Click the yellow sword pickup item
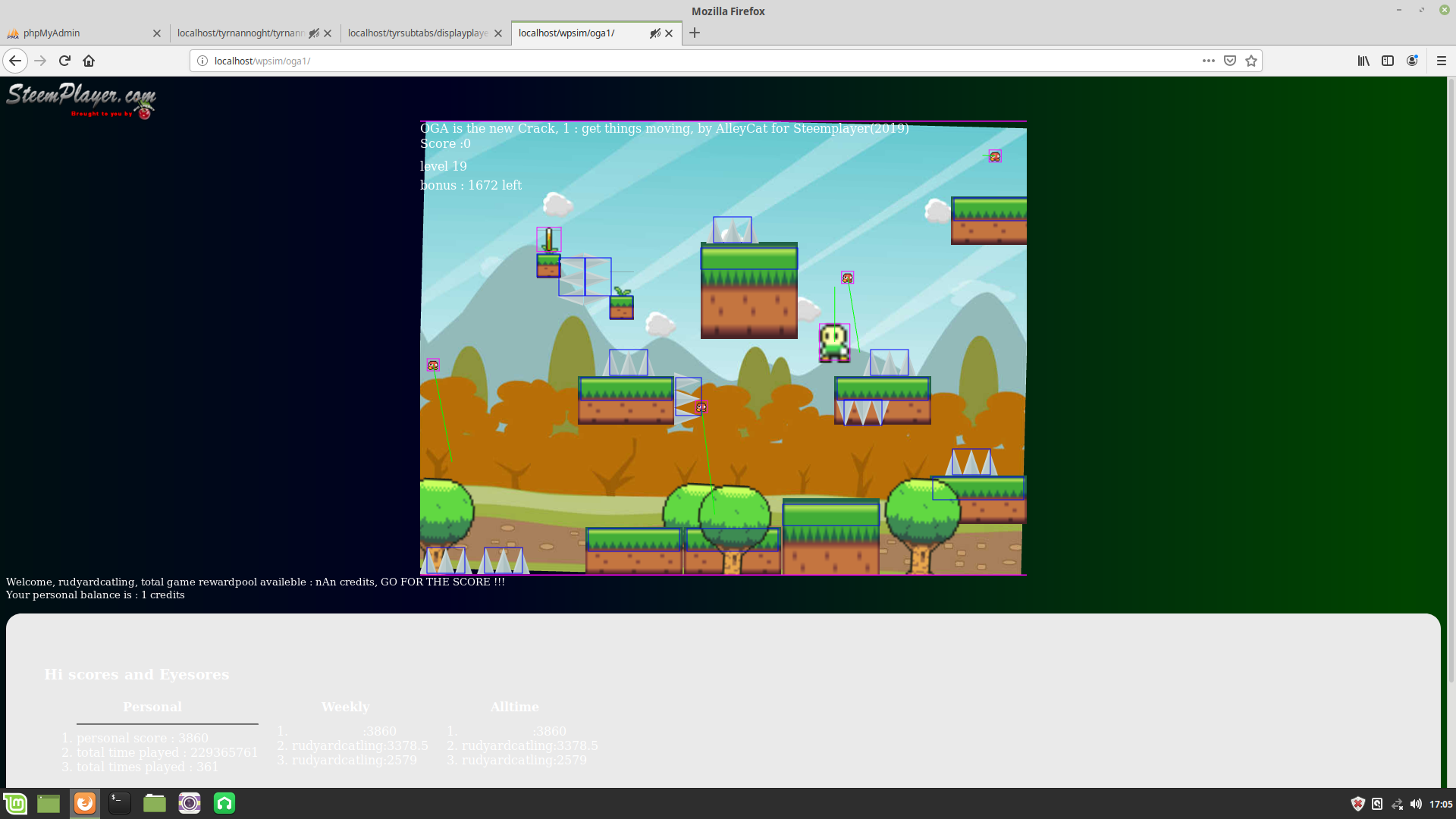The width and height of the screenshot is (1456, 819). pos(549,240)
